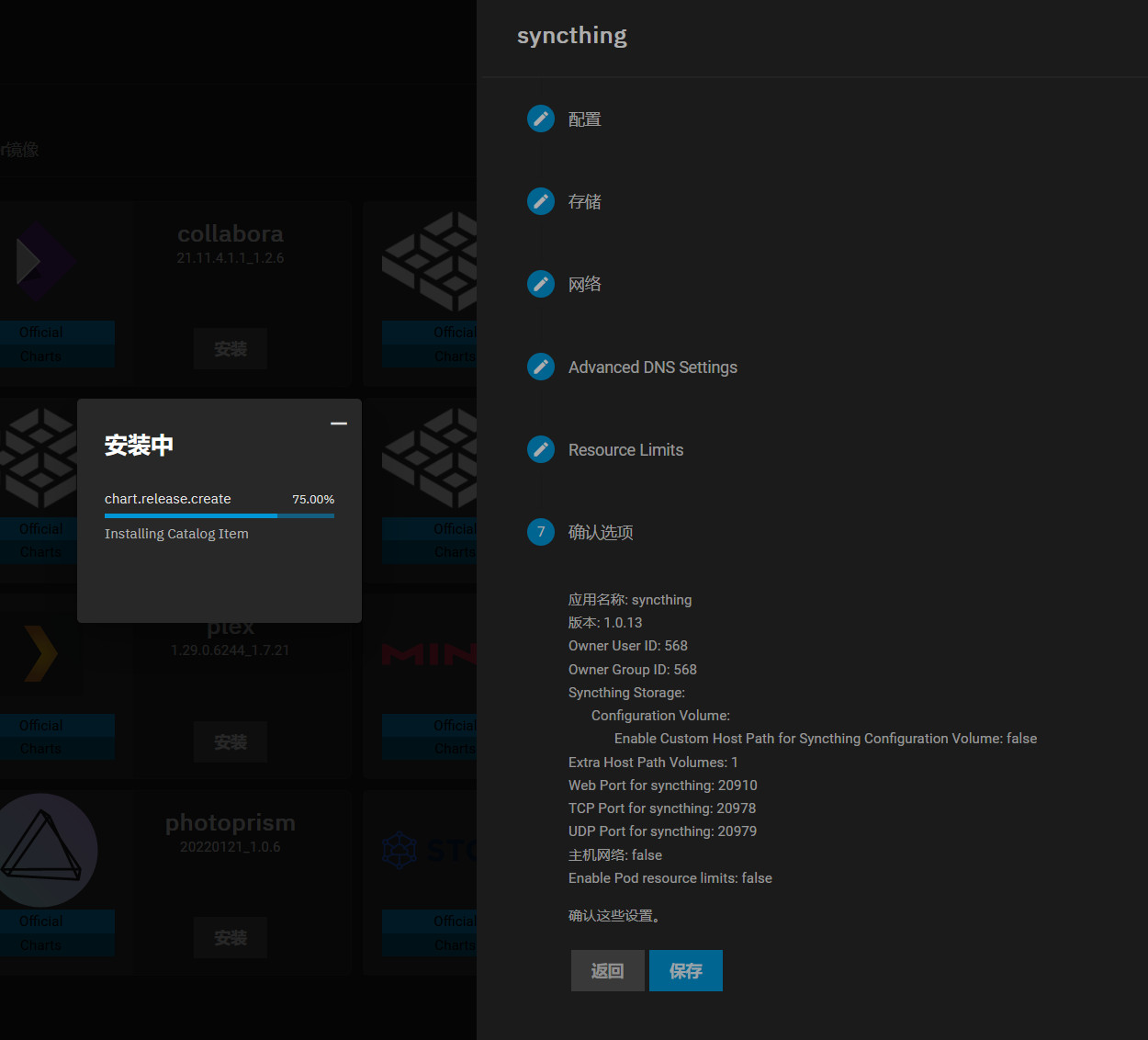
Task: Go to the Advanced DNS Settings step label
Action: [x=653, y=367]
